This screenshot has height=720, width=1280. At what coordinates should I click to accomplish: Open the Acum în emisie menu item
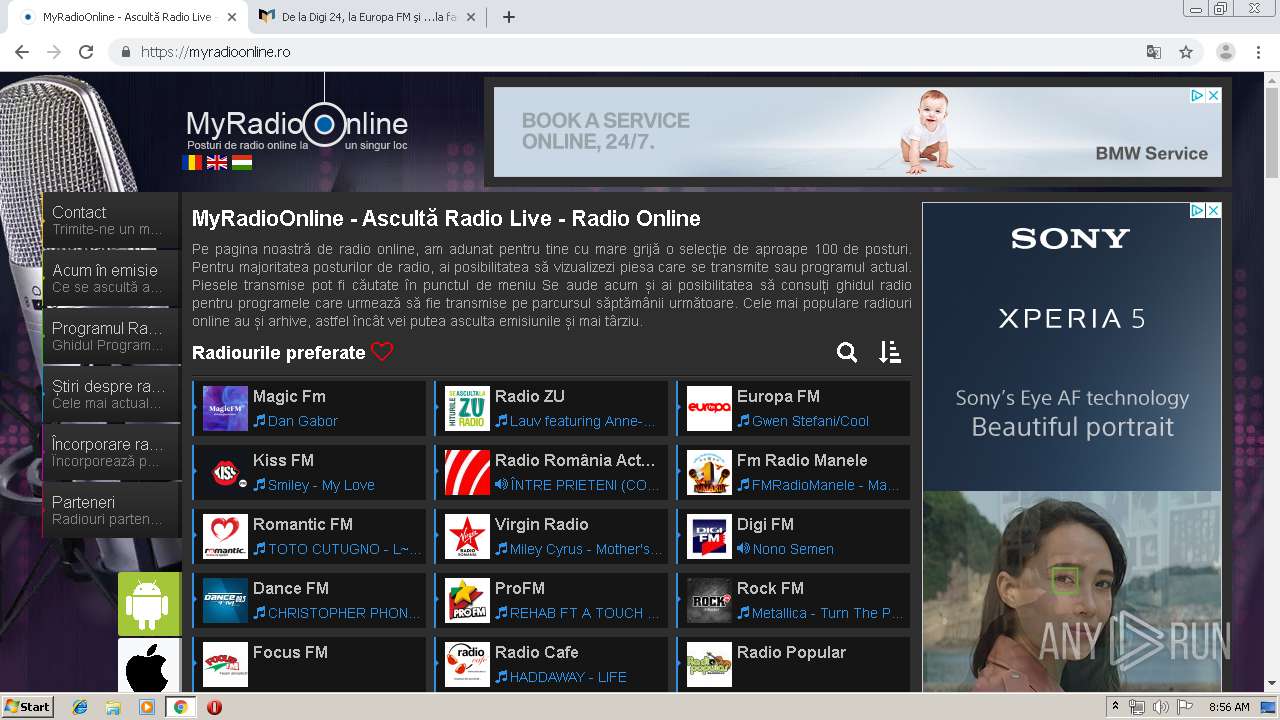111,278
